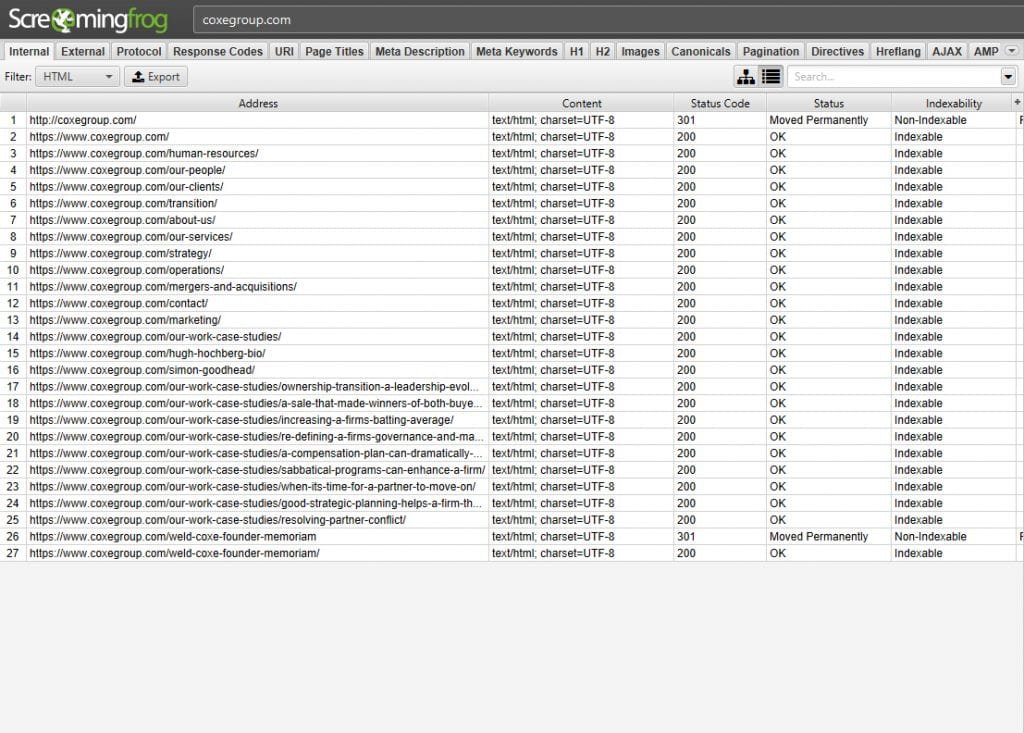Click the Export button
Image resolution: width=1024 pixels, height=733 pixels.
[x=156, y=76]
